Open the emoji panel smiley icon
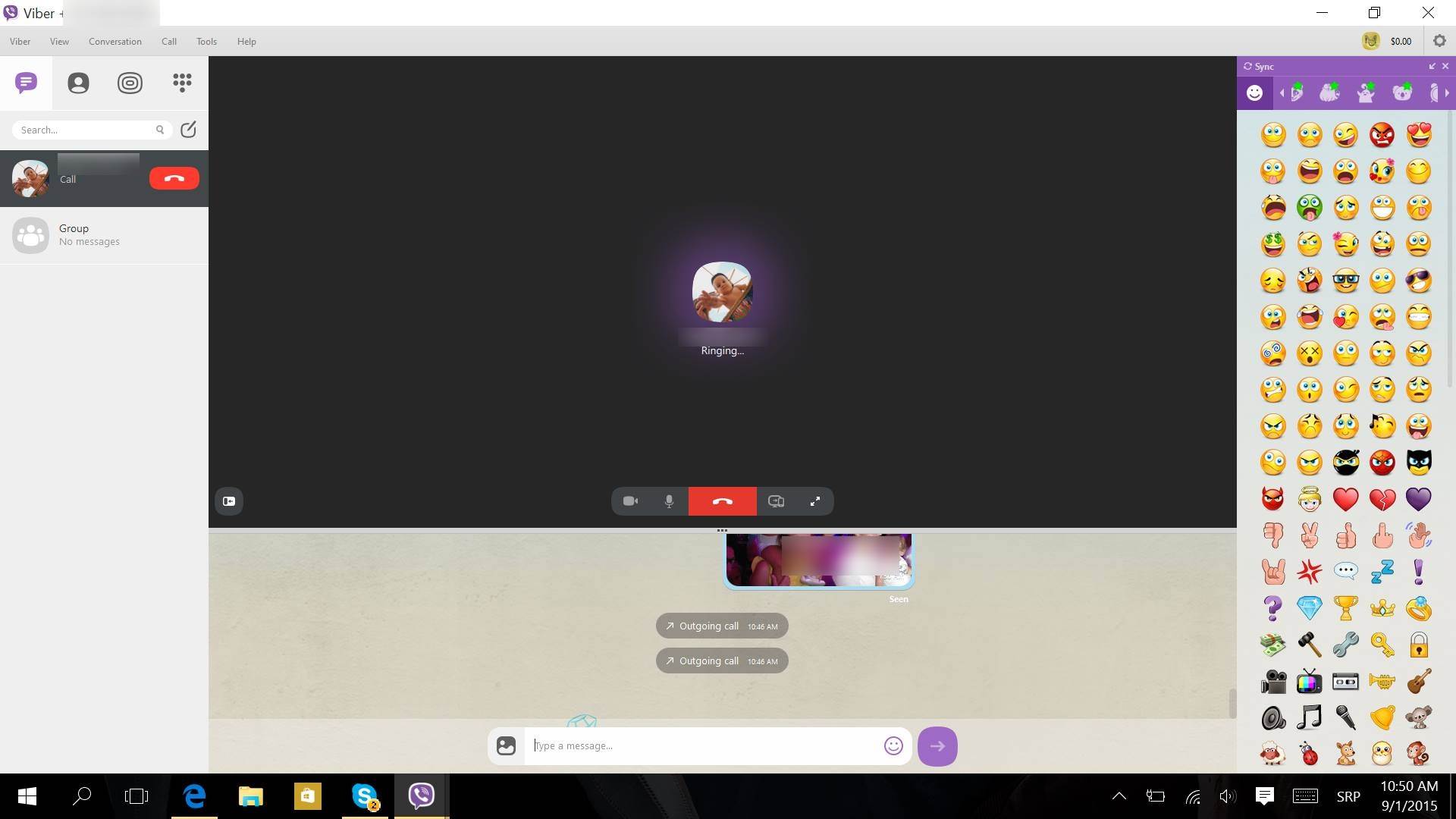This screenshot has width=1456, height=819. point(1254,92)
